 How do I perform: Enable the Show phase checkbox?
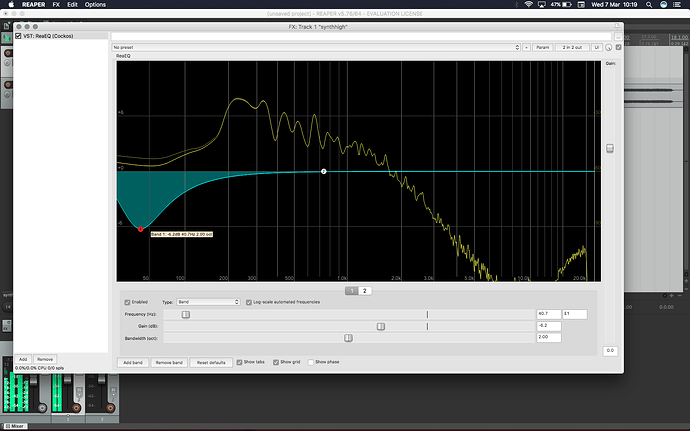tap(311, 362)
